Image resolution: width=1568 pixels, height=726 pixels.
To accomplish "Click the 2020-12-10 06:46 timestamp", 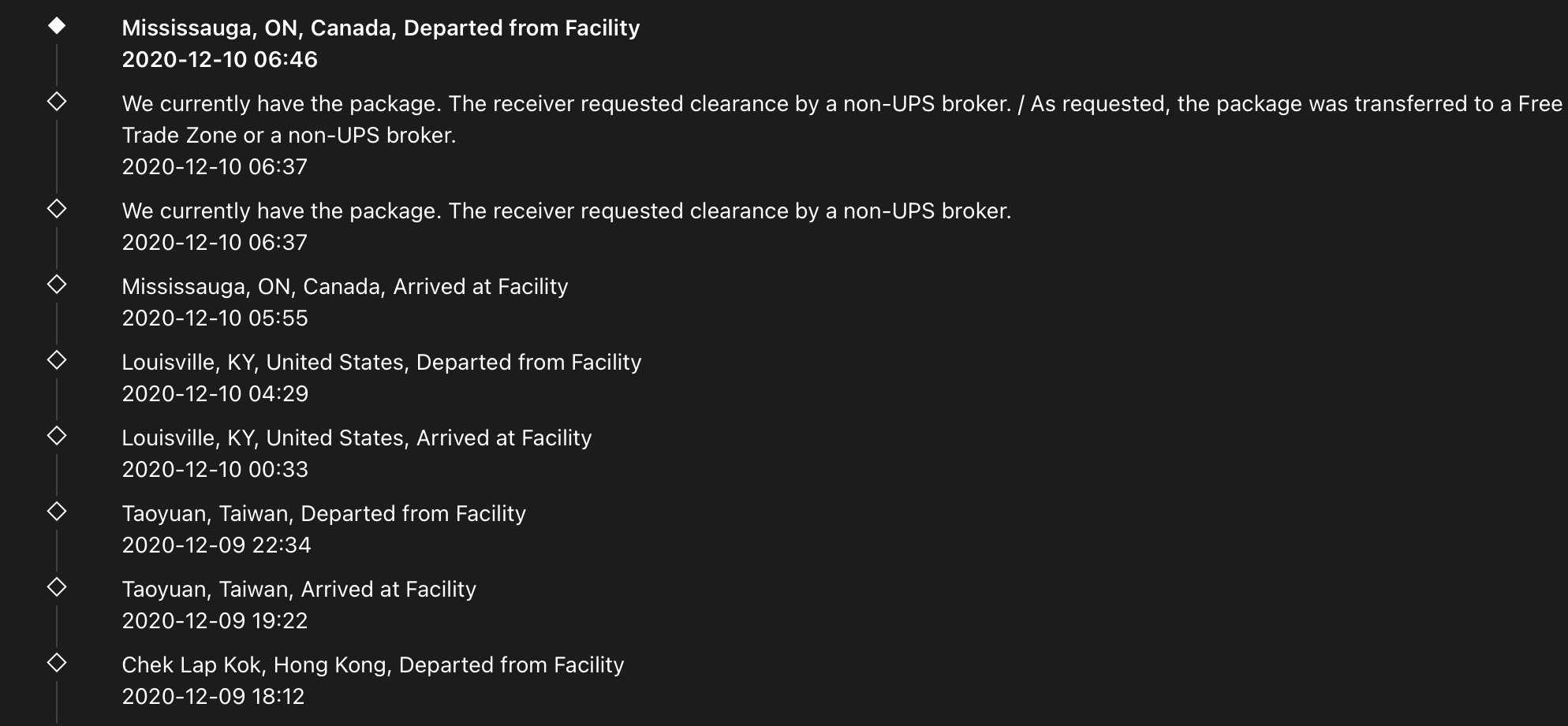I will pyautogui.click(x=220, y=60).
